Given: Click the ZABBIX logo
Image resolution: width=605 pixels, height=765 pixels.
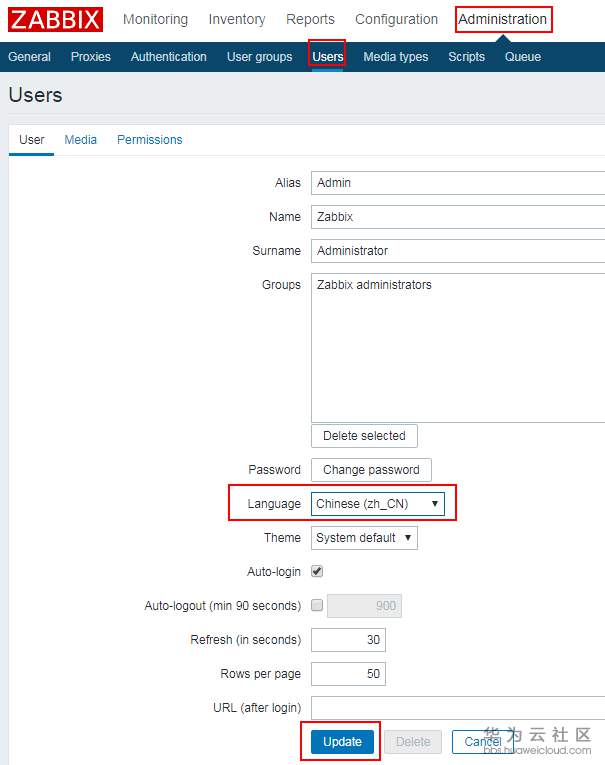Looking at the screenshot, I should 56,20.
